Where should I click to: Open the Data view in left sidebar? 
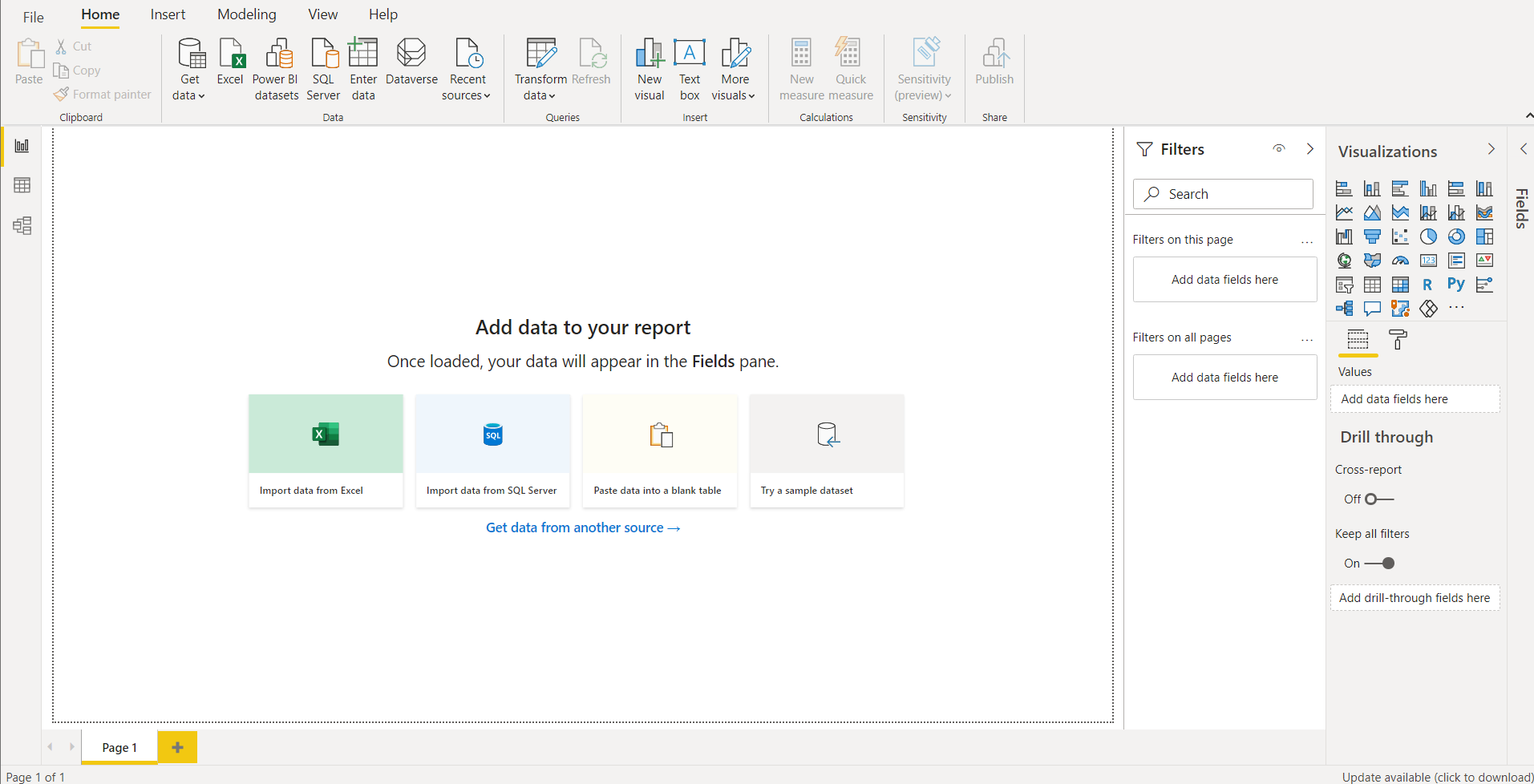coord(22,185)
